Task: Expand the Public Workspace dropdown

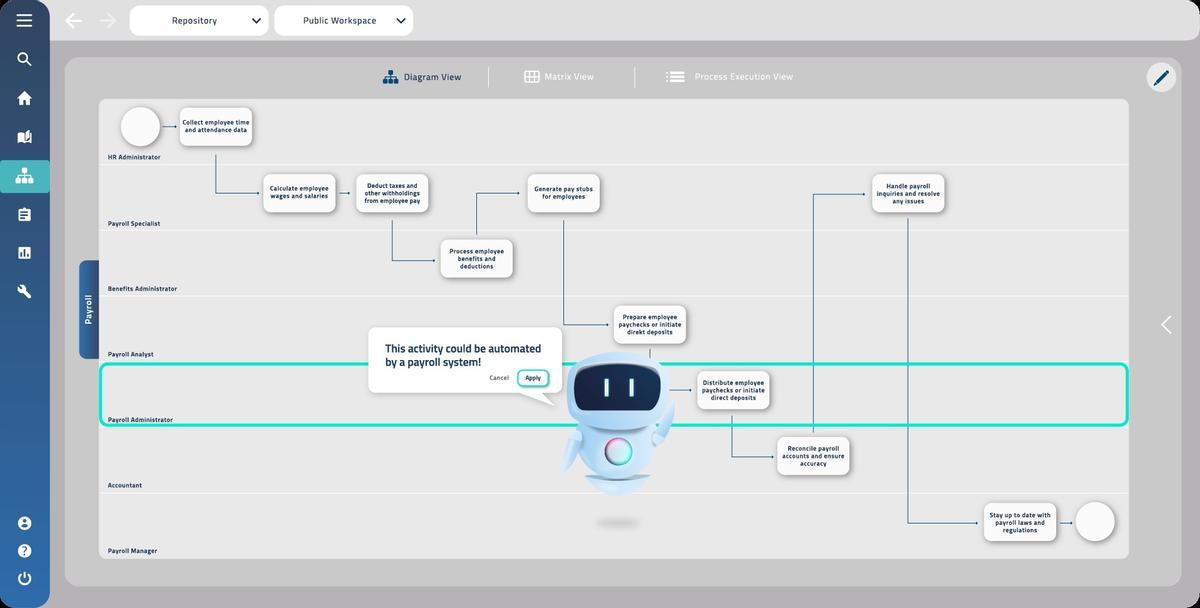Action: (343, 20)
